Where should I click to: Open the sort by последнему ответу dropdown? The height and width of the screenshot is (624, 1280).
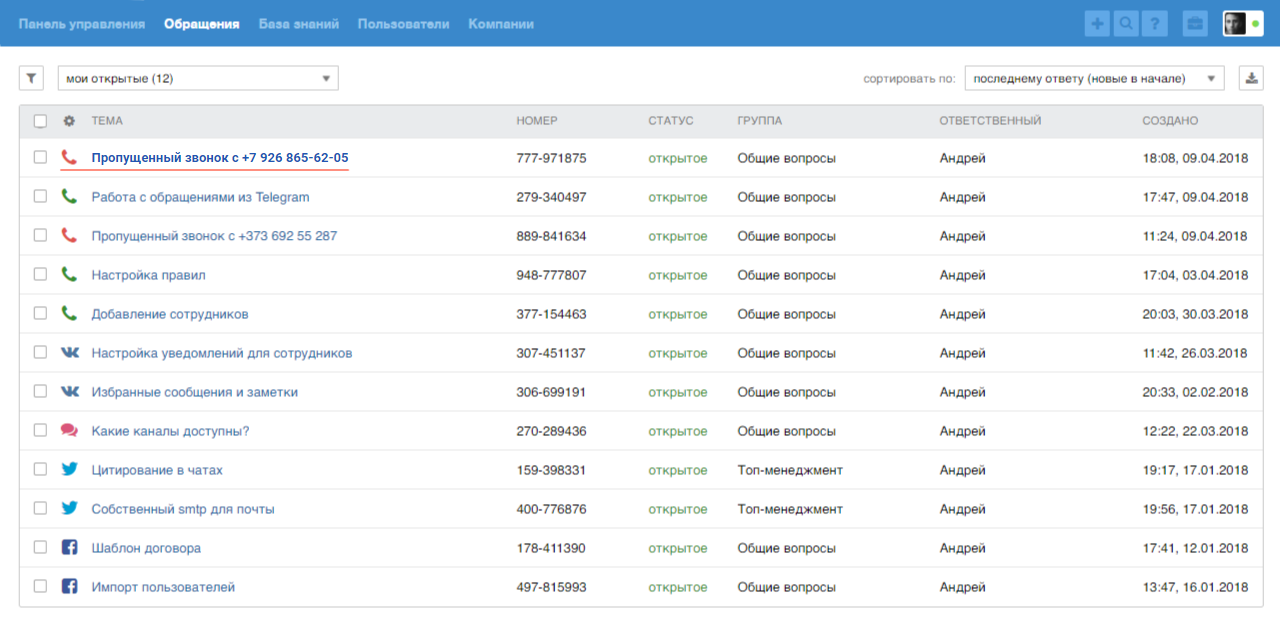coord(1094,78)
